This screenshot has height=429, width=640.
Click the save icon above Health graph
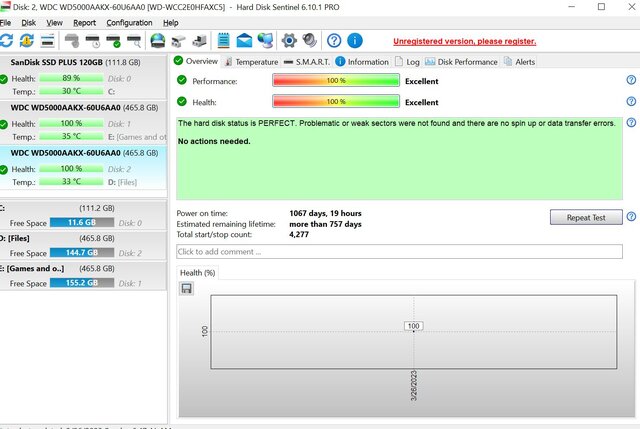(186, 288)
